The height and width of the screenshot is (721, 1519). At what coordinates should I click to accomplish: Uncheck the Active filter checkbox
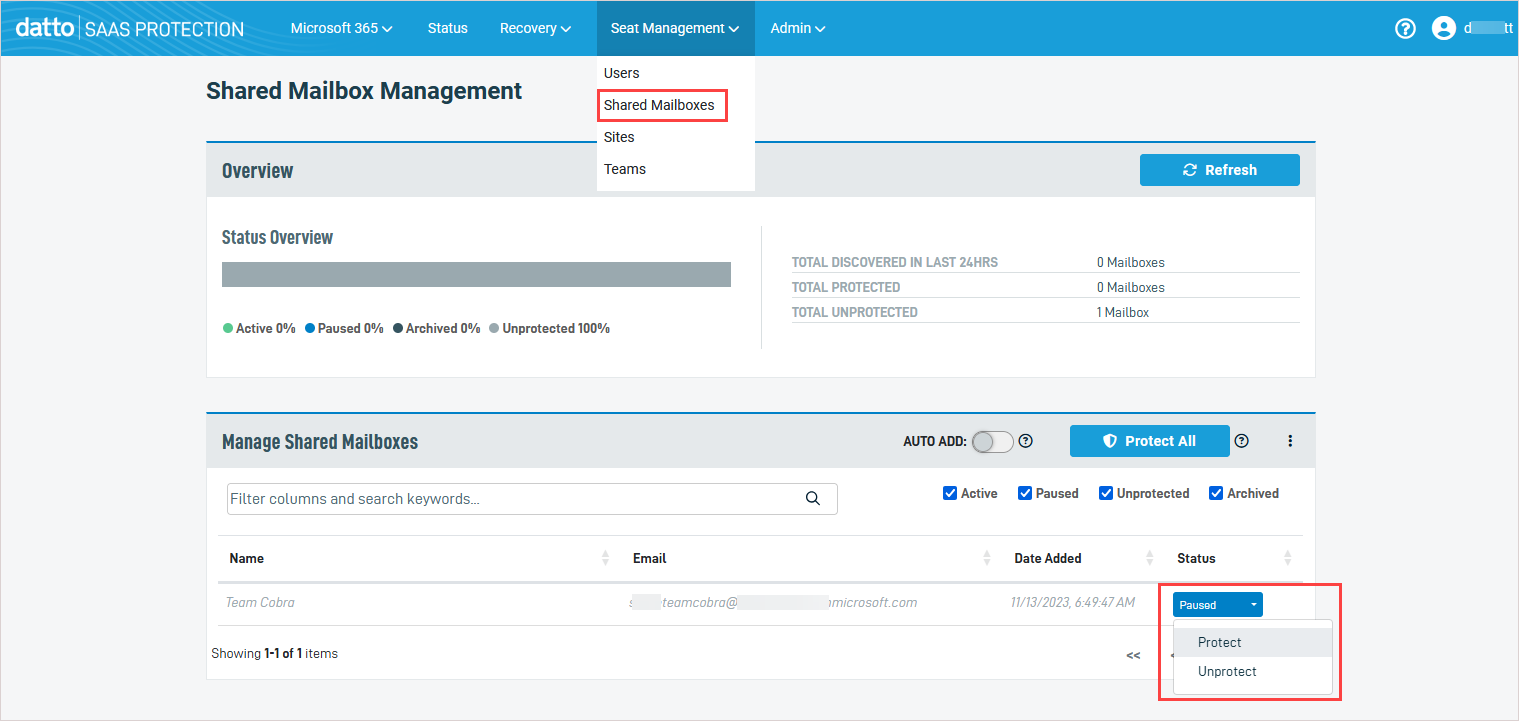[950, 493]
